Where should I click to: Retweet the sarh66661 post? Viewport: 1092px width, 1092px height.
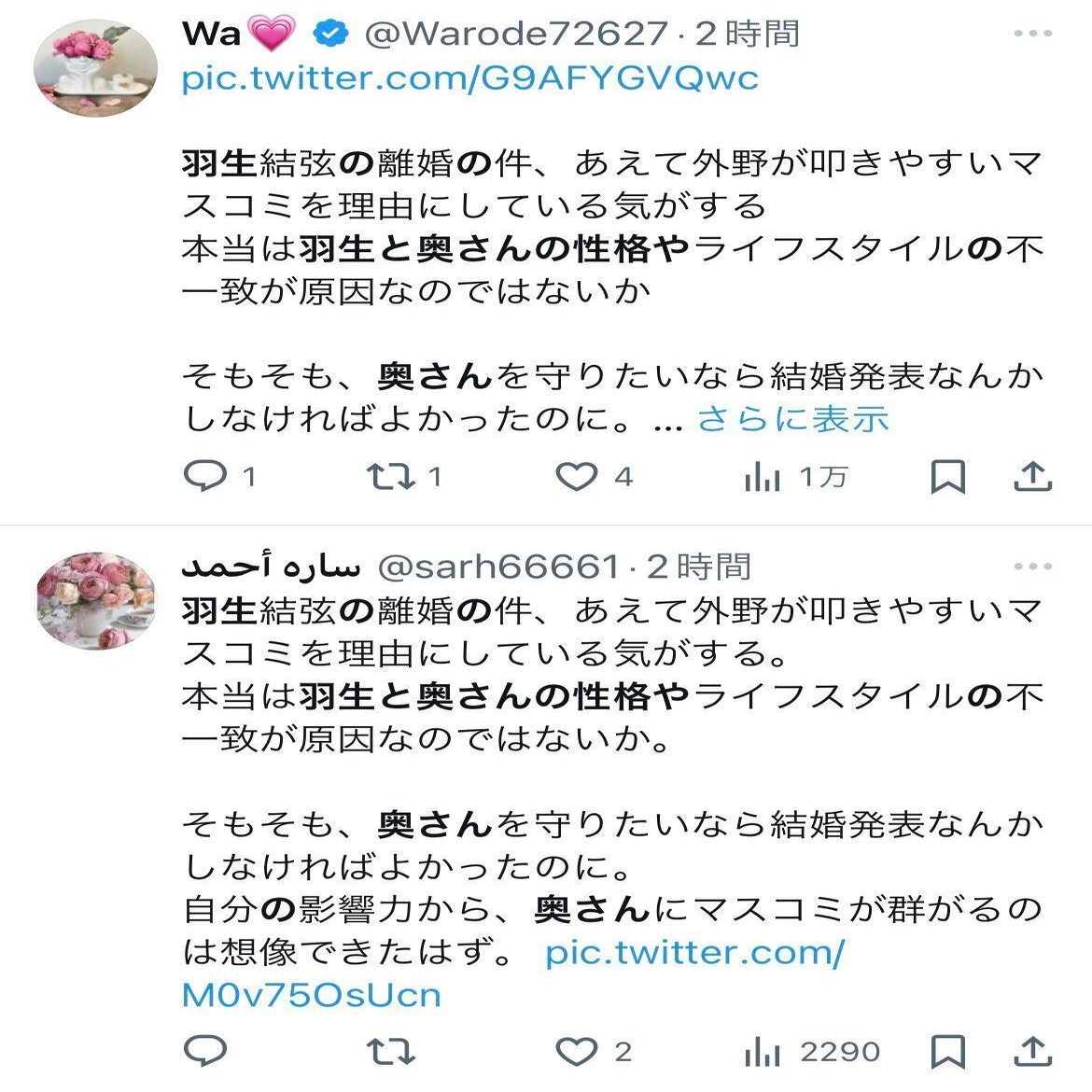point(391,1052)
